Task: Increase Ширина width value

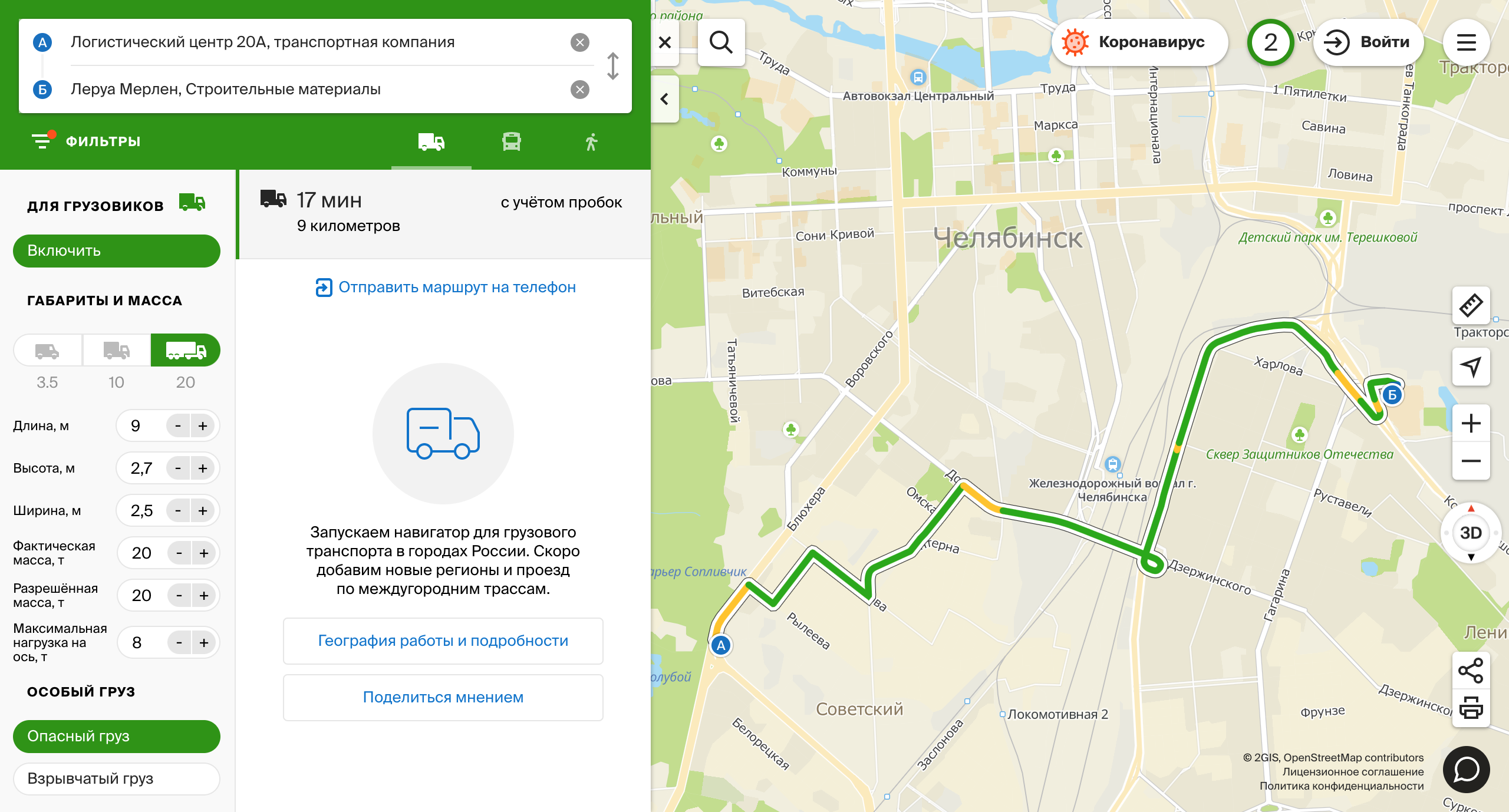Action: (x=203, y=511)
